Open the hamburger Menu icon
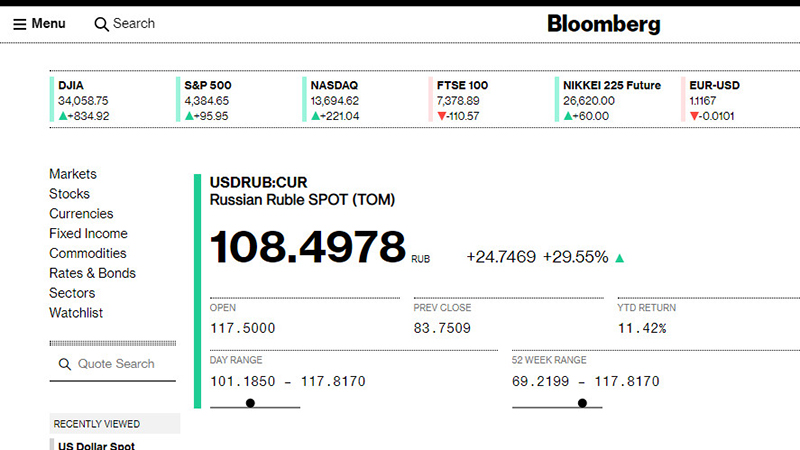This screenshot has width=800, height=450. (x=20, y=24)
